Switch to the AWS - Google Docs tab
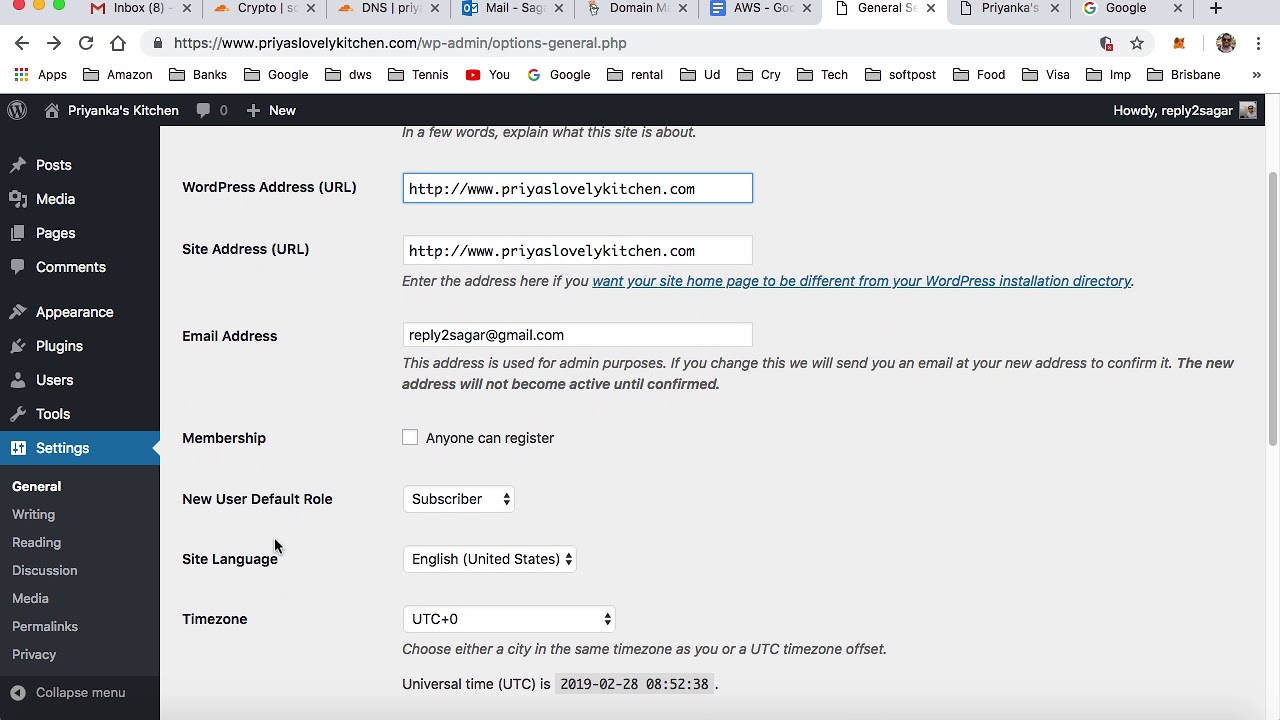 (761, 8)
